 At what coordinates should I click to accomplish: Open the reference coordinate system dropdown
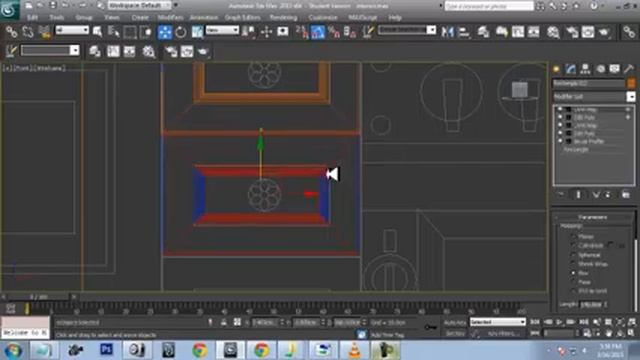pyautogui.click(x=222, y=30)
